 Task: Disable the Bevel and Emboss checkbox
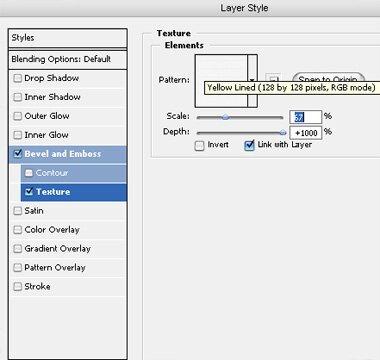coord(17,154)
